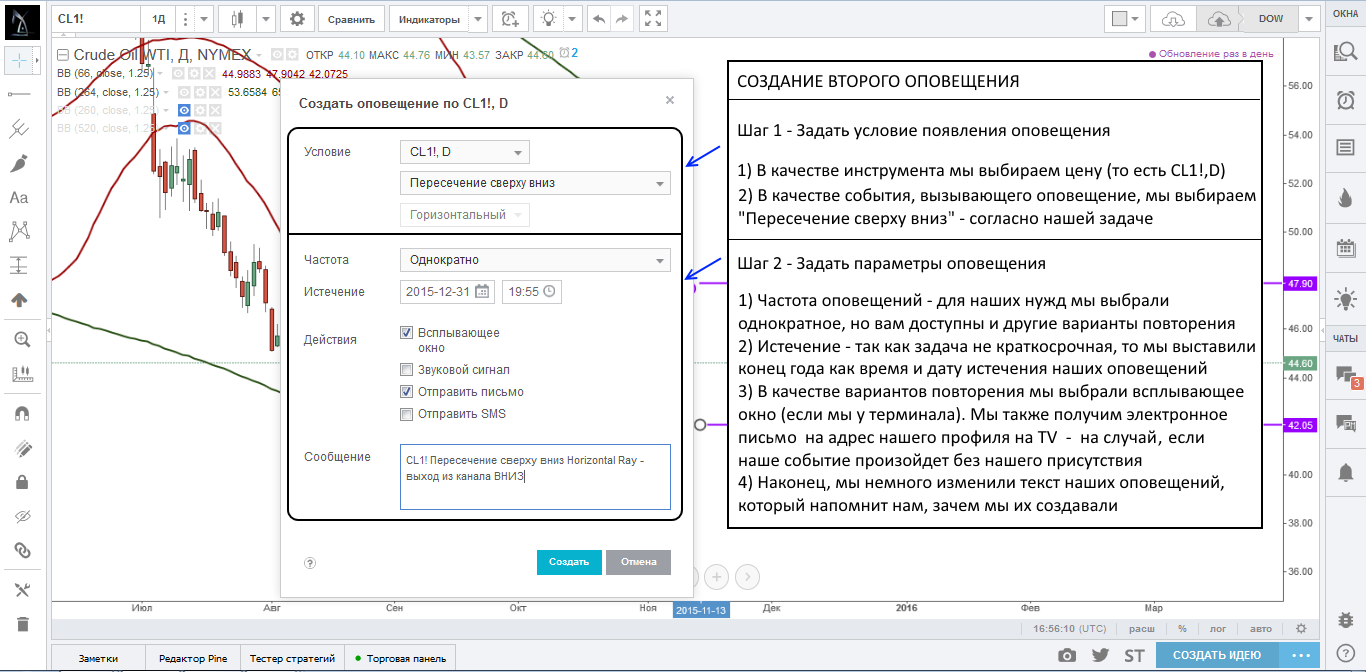This screenshot has width=1366, height=672.
Task: Open the calendar panel in right sidebar
Action: [1345, 248]
